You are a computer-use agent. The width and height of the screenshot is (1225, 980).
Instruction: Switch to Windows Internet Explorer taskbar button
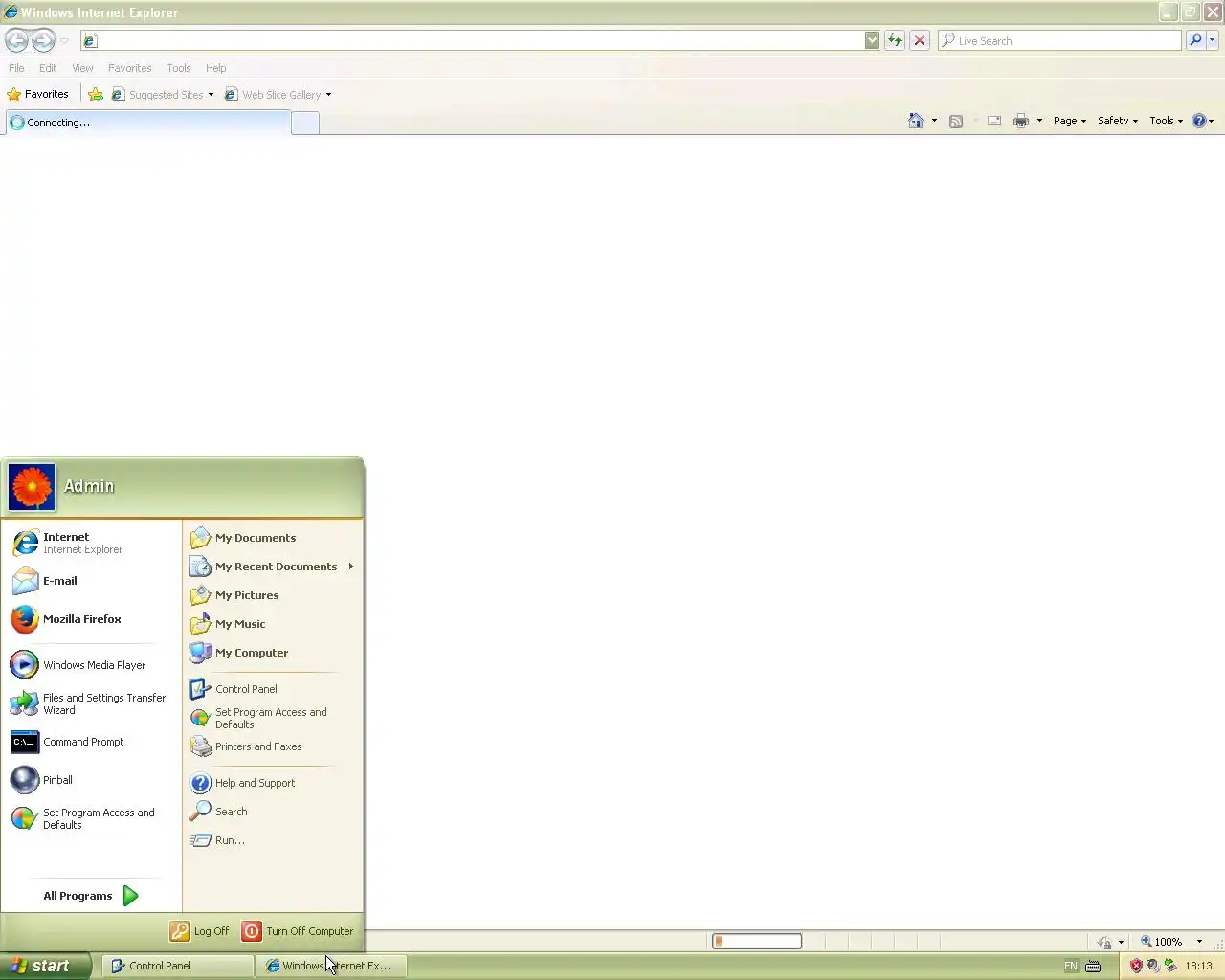click(332, 966)
